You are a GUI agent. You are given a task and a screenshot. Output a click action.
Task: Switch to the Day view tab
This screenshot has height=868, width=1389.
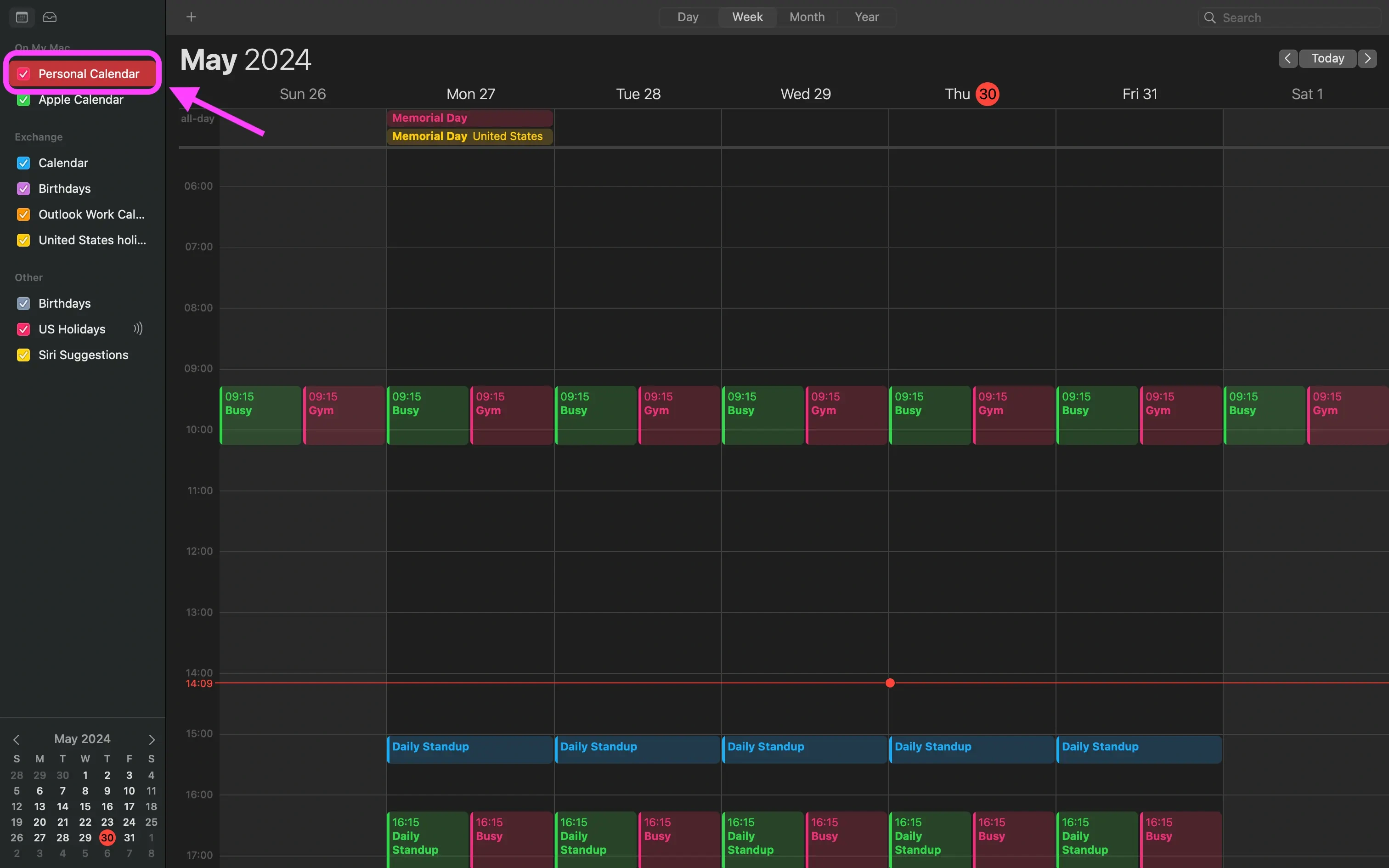pos(688,17)
